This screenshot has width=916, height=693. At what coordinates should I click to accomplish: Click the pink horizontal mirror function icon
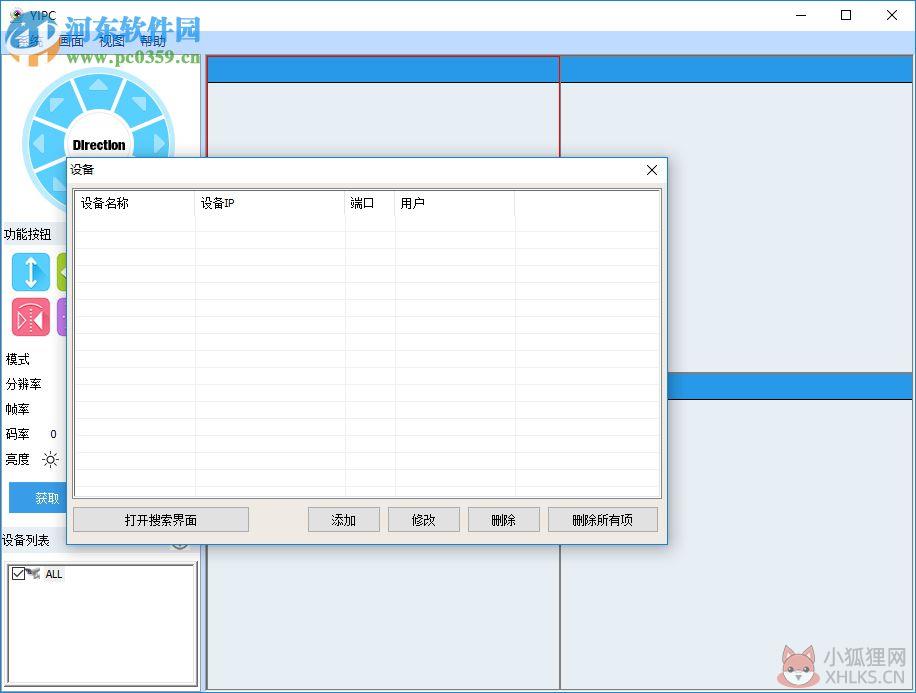coord(31,317)
